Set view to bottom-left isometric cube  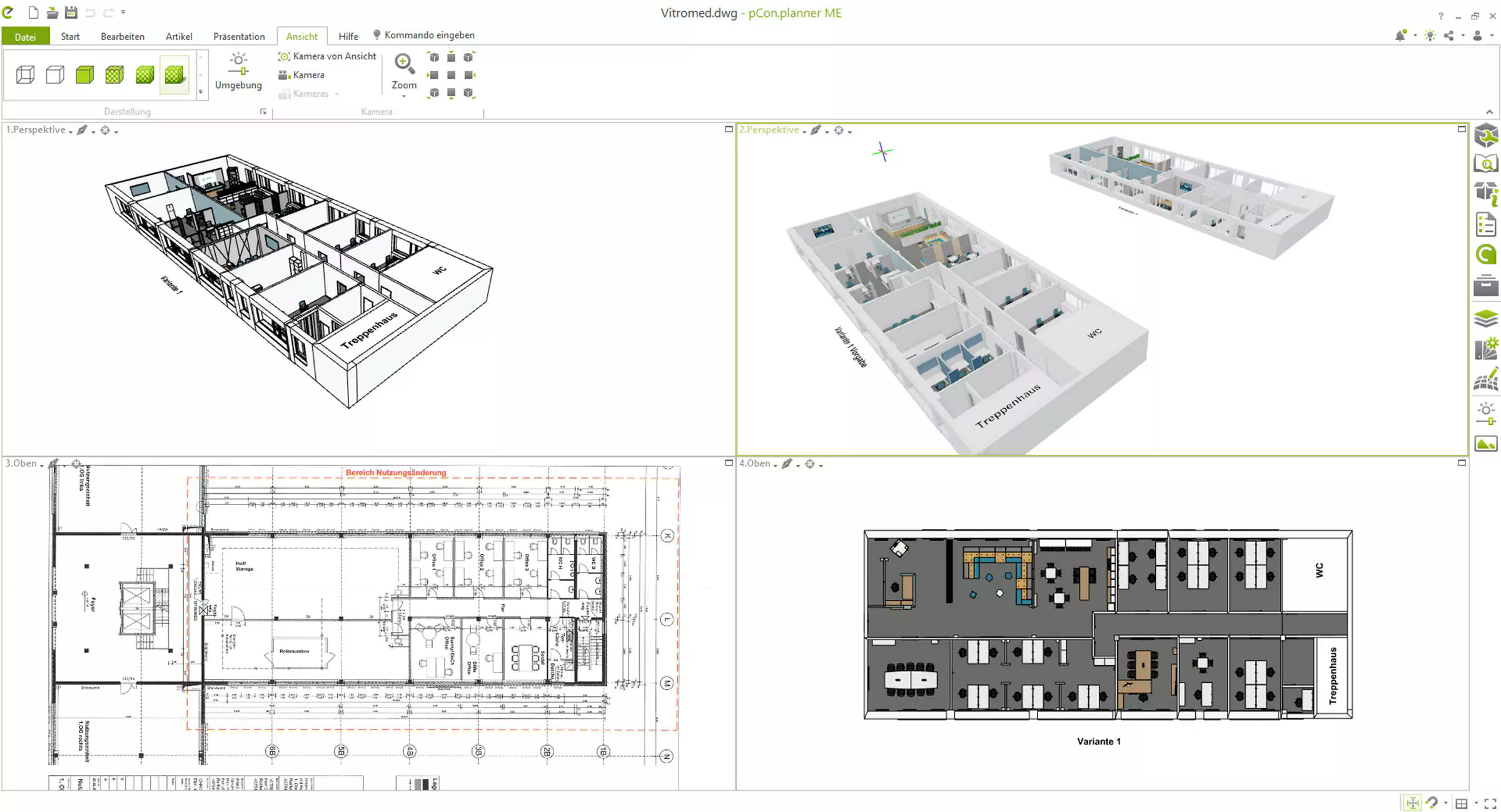[433, 93]
